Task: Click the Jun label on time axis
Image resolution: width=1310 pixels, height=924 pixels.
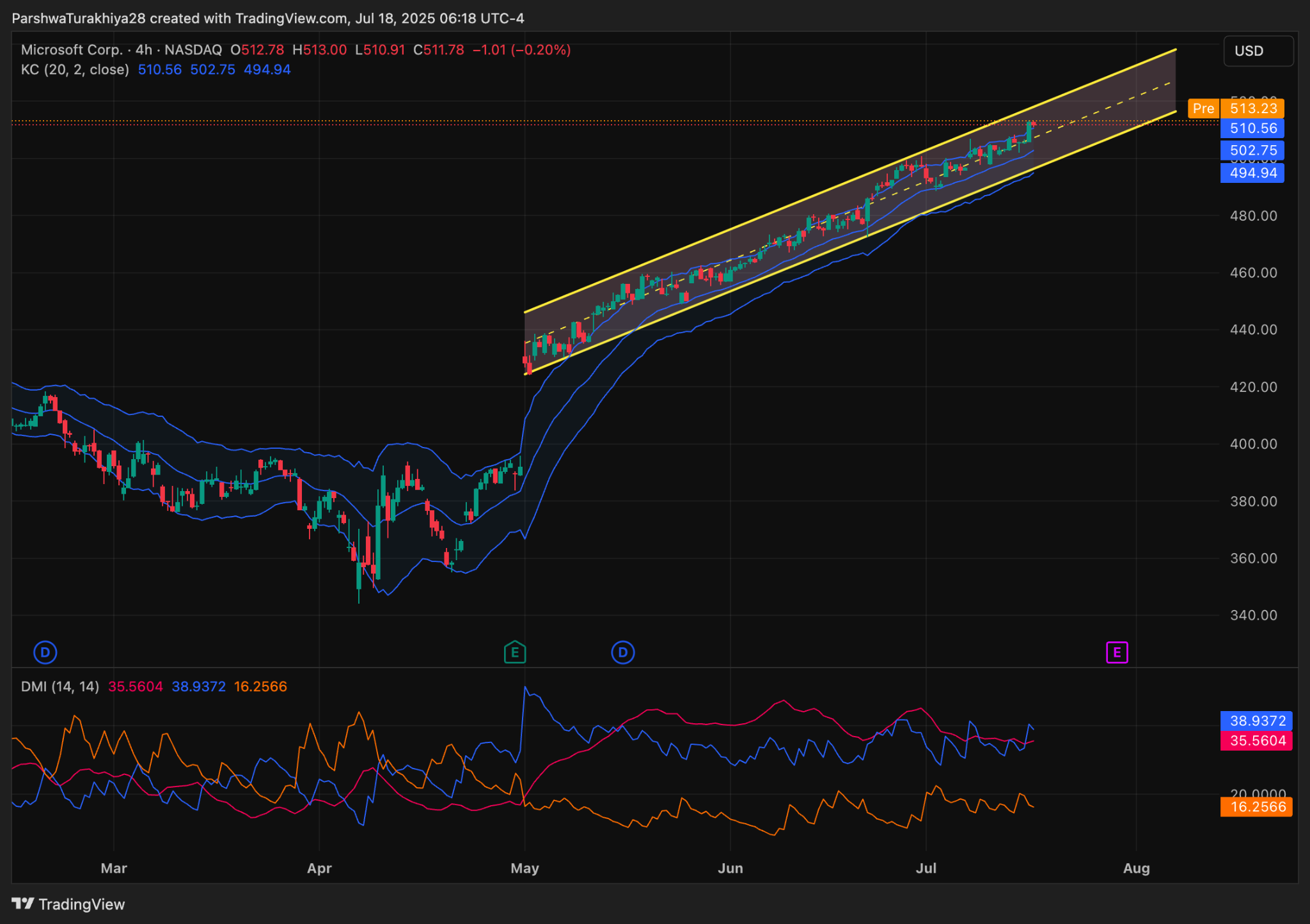Action: [730, 868]
